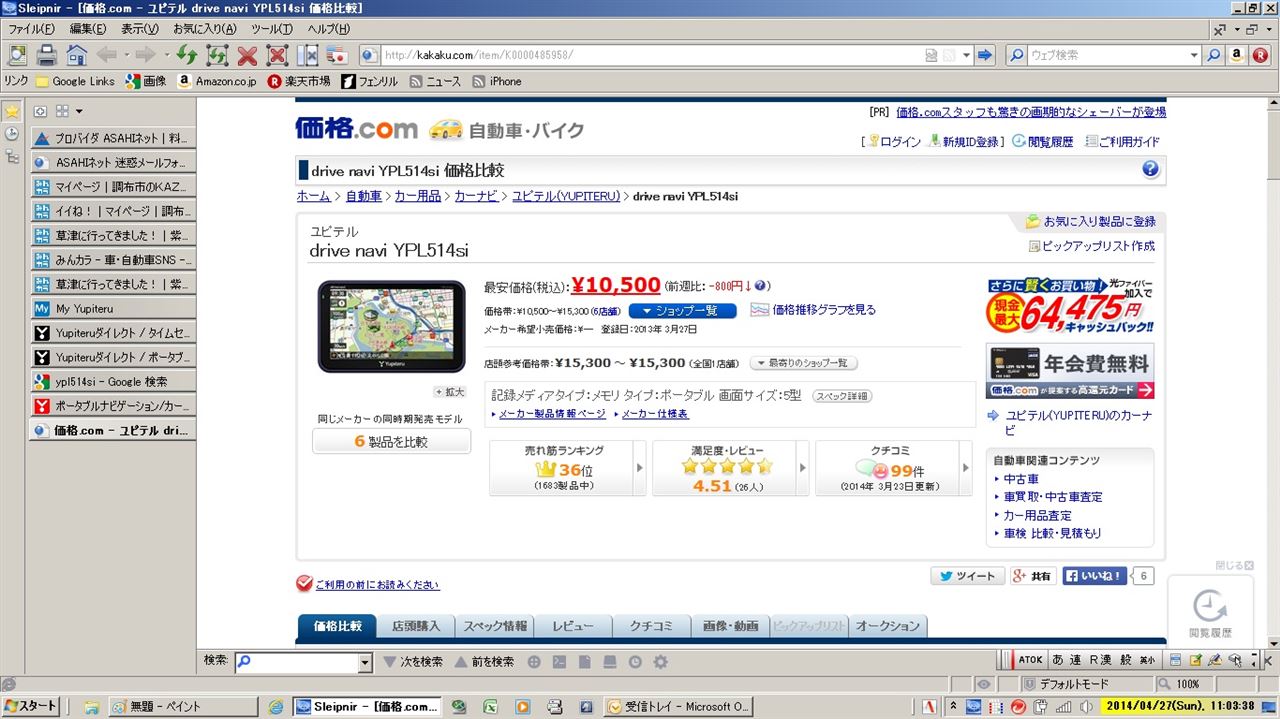Open favorites via star icon in the side panel

(x=12, y=111)
